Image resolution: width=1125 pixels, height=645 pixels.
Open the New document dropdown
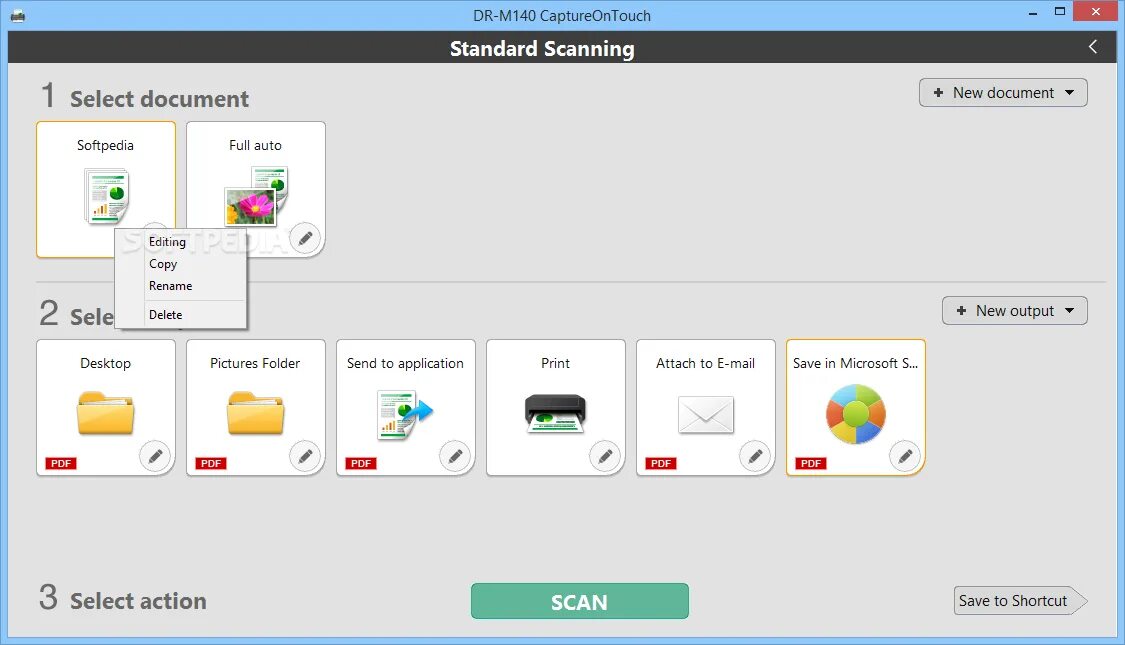click(x=1003, y=93)
